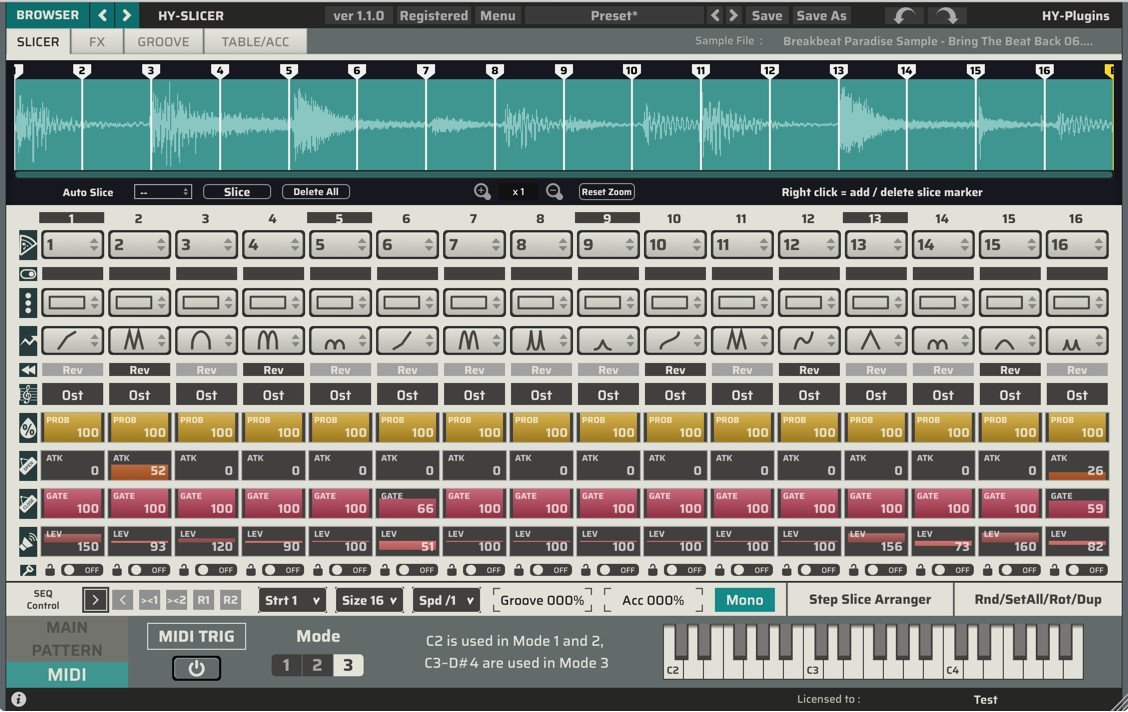Screen dimensions: 1128x712
Task: Click the info icon at bottom left
Action: coord(19,699)
